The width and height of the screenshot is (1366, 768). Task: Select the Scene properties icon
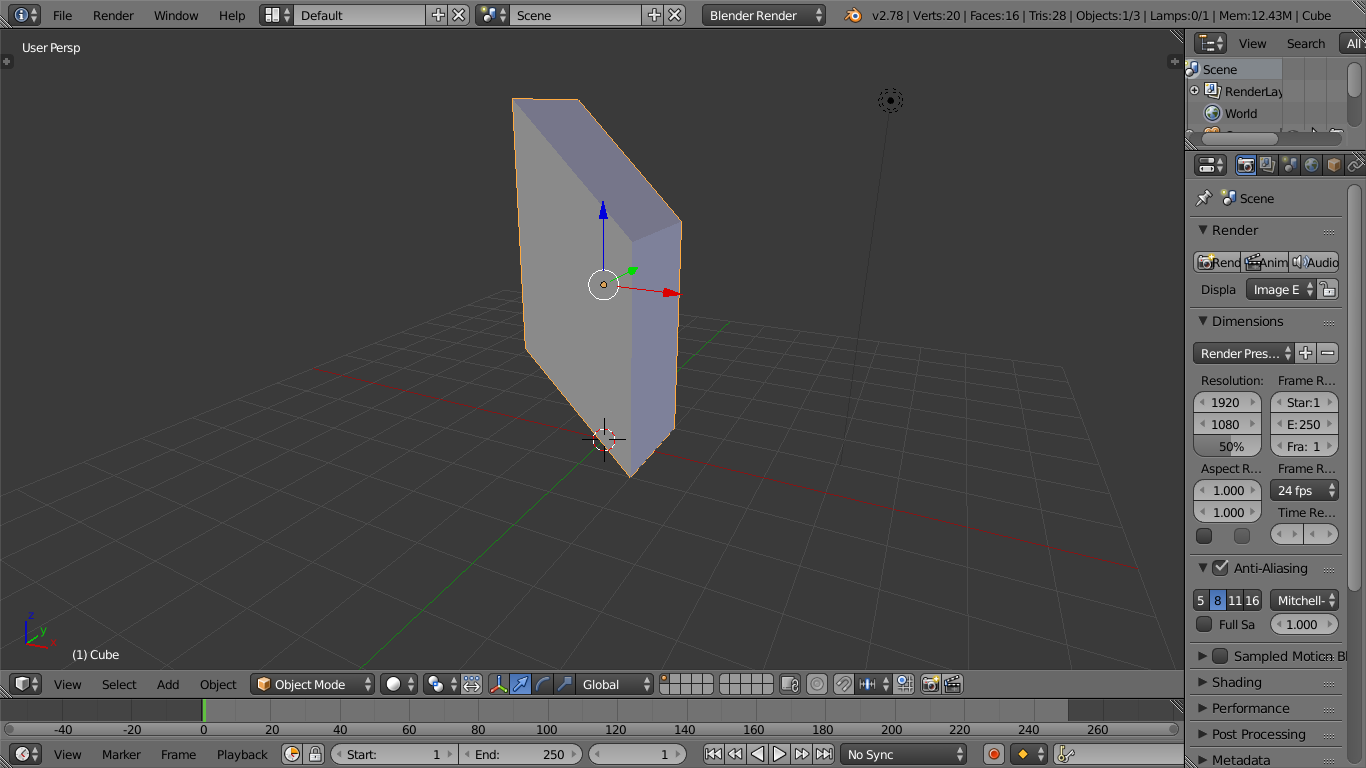[1288, 164]
